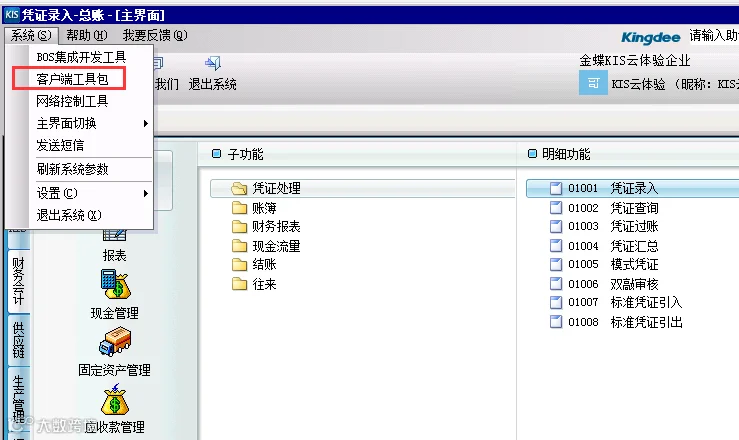The width and height of the screenshot is (739, 440).
Task: Click the 凭证处理 folder icon
Action: pyautogui.click(x=239, y=189)
